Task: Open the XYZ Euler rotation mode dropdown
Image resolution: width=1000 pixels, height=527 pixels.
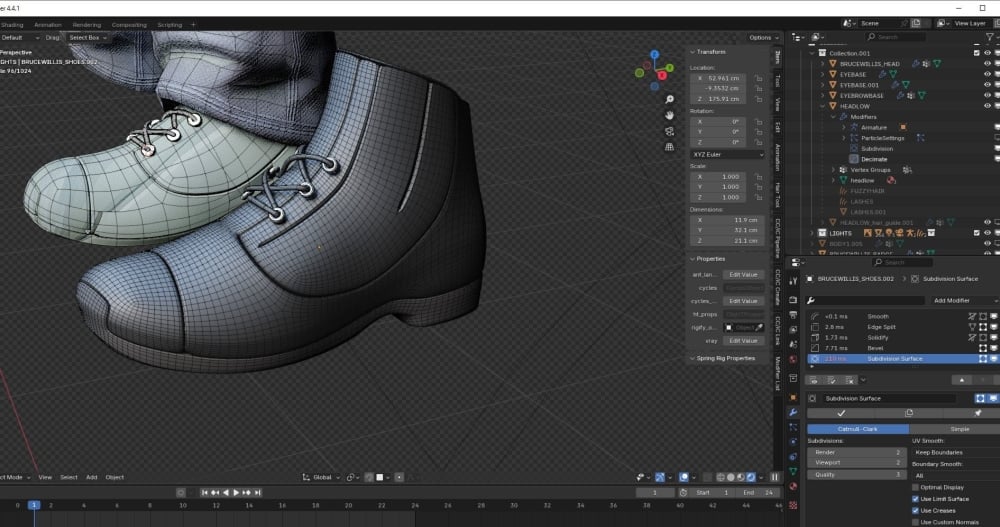Action: coord(726,155)
